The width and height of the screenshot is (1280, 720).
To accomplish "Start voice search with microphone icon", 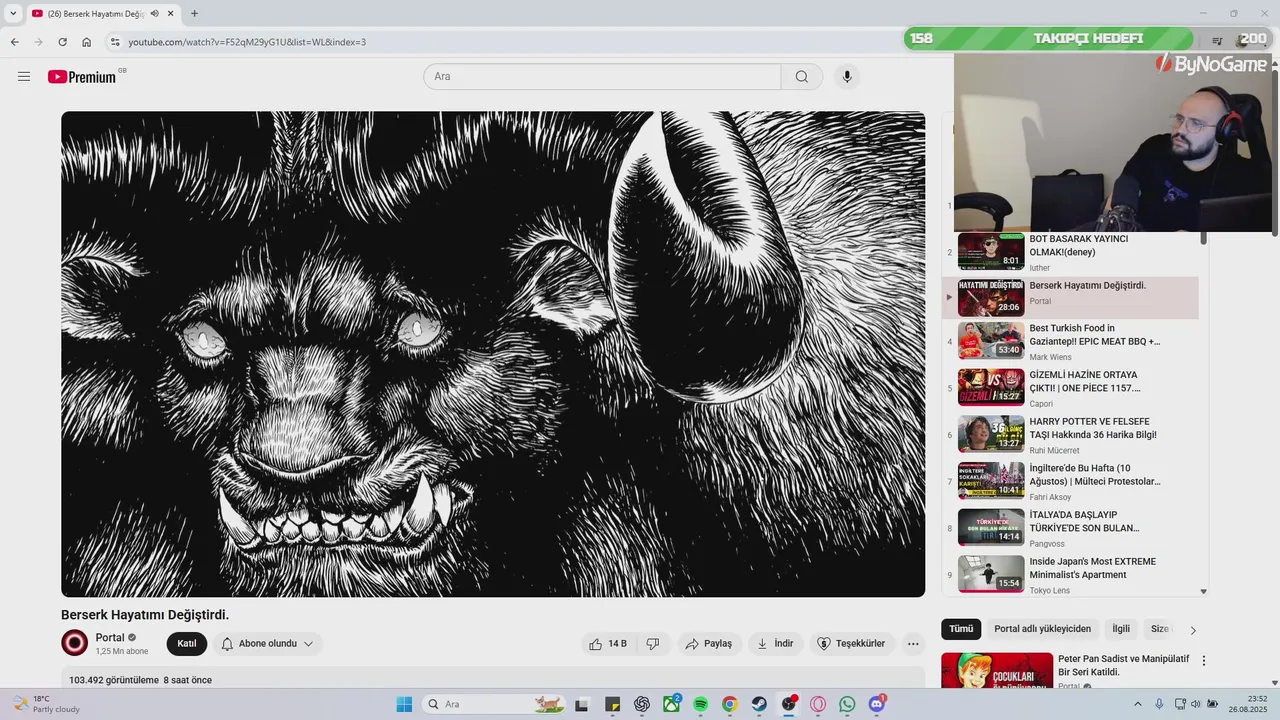I will point(847,77).
